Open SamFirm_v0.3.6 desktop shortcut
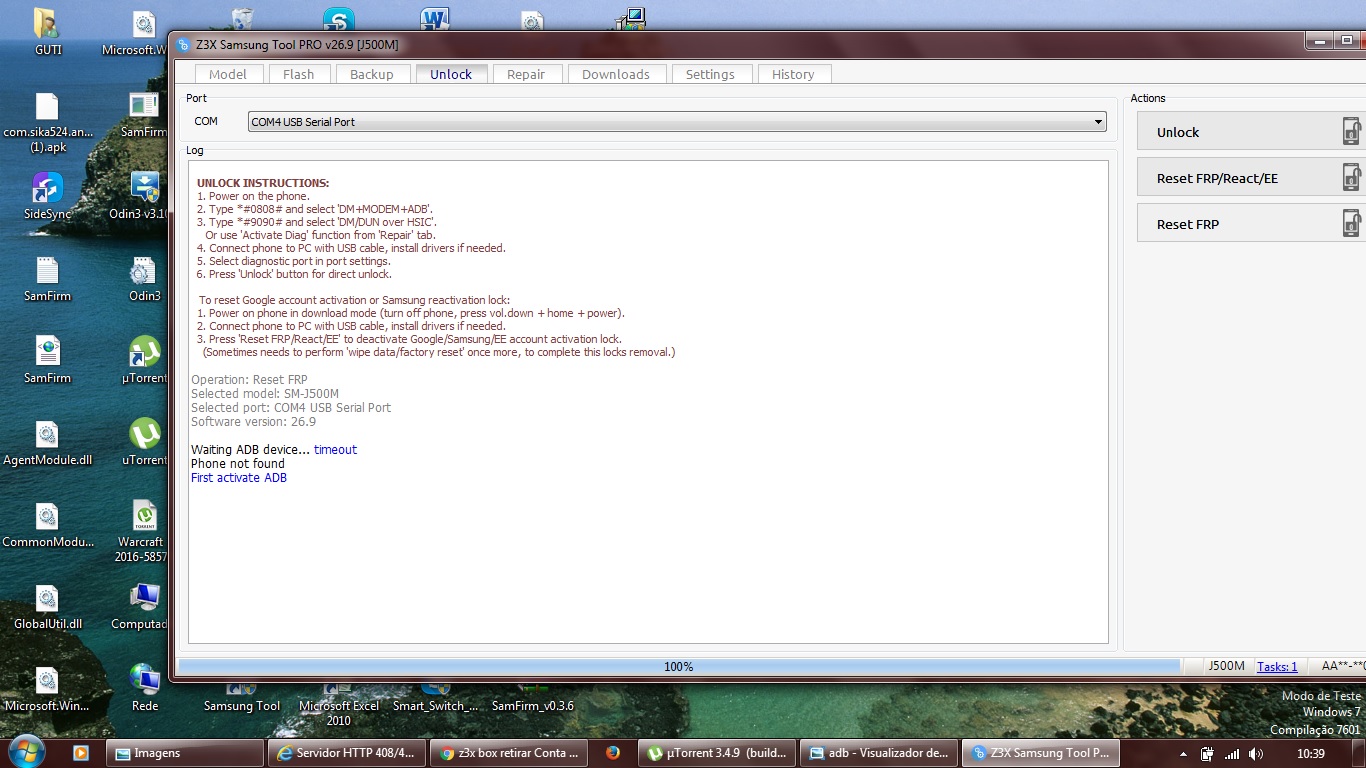Viewport: 1366px width, 768px height. [533, 698]
